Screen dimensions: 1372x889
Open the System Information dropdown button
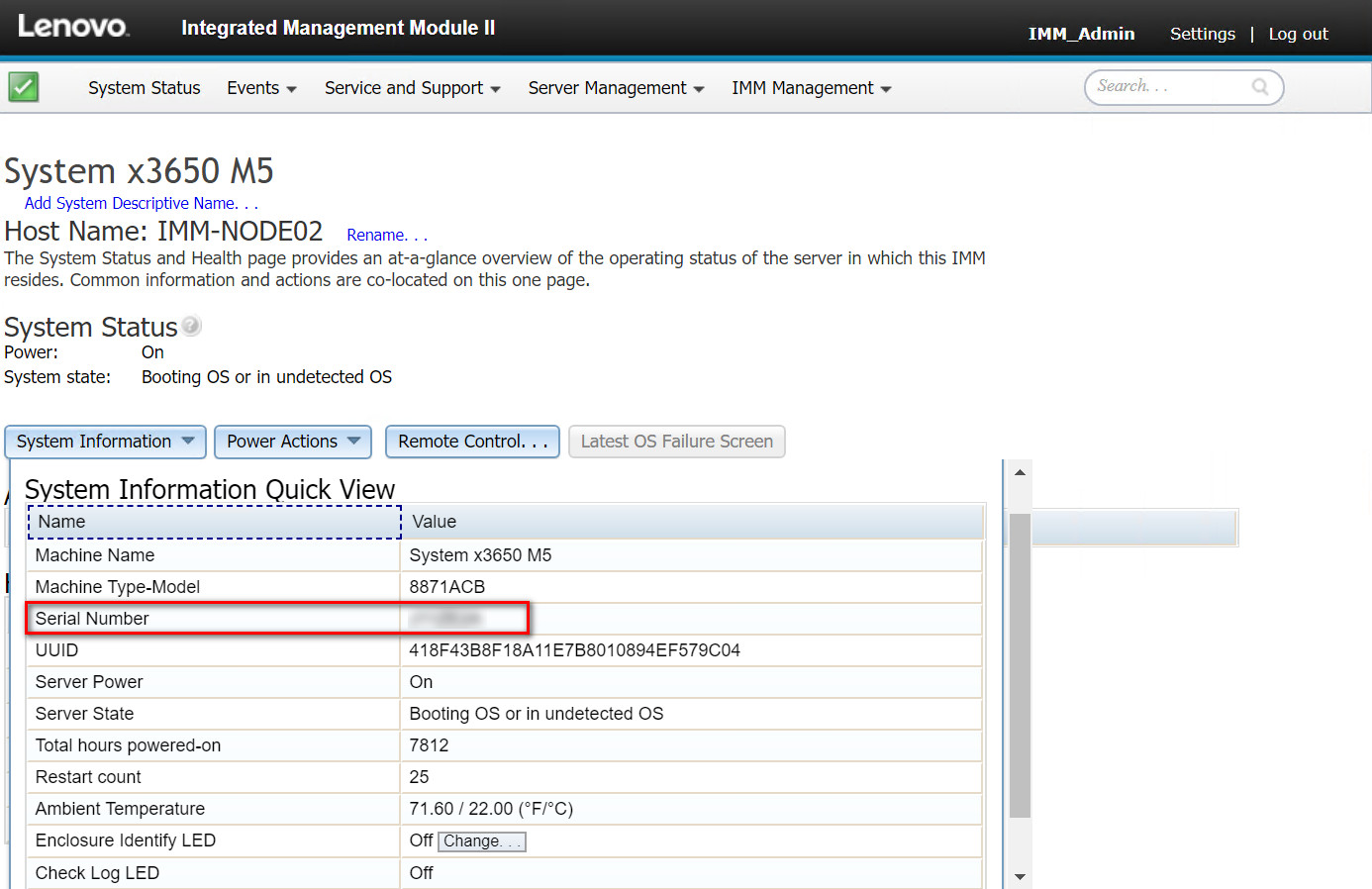point(106,442)
